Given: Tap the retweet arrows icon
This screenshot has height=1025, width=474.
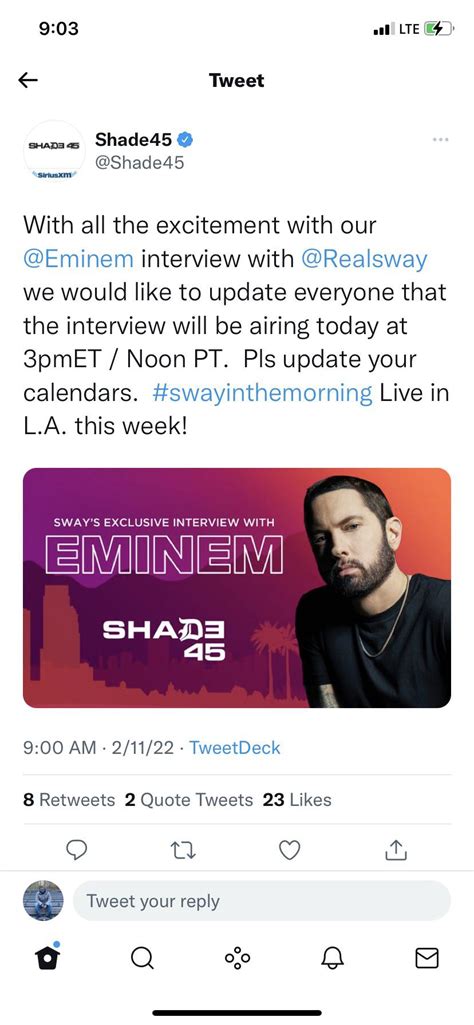Looking at the screenshot, I should [x=184, y=849].
